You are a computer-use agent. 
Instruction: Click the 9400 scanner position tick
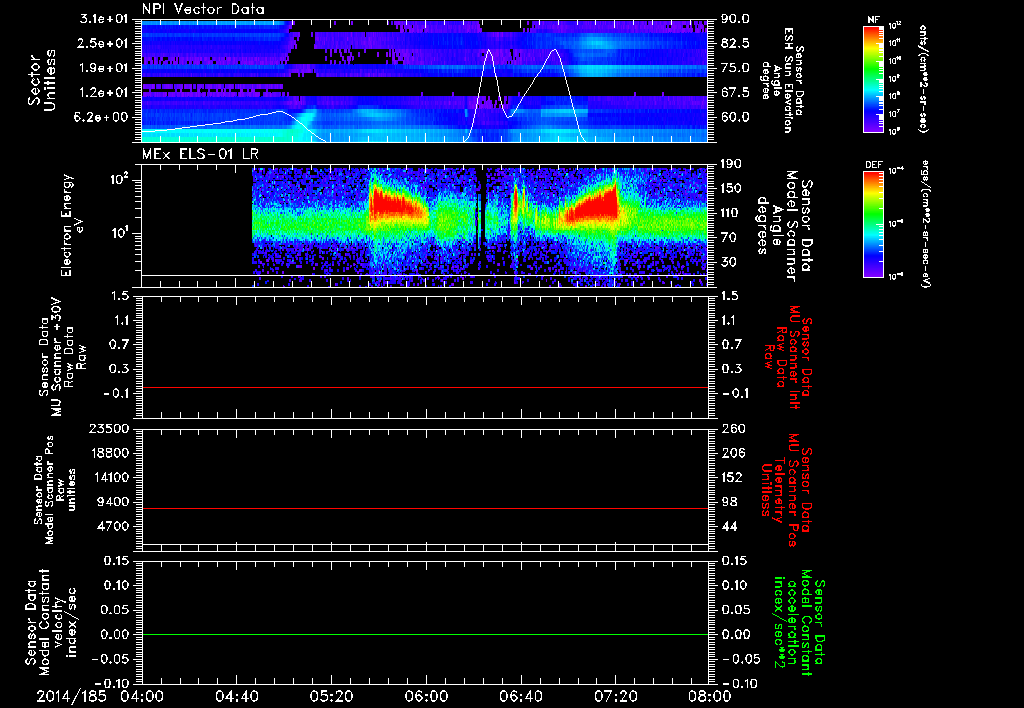[x=114, y=502]
